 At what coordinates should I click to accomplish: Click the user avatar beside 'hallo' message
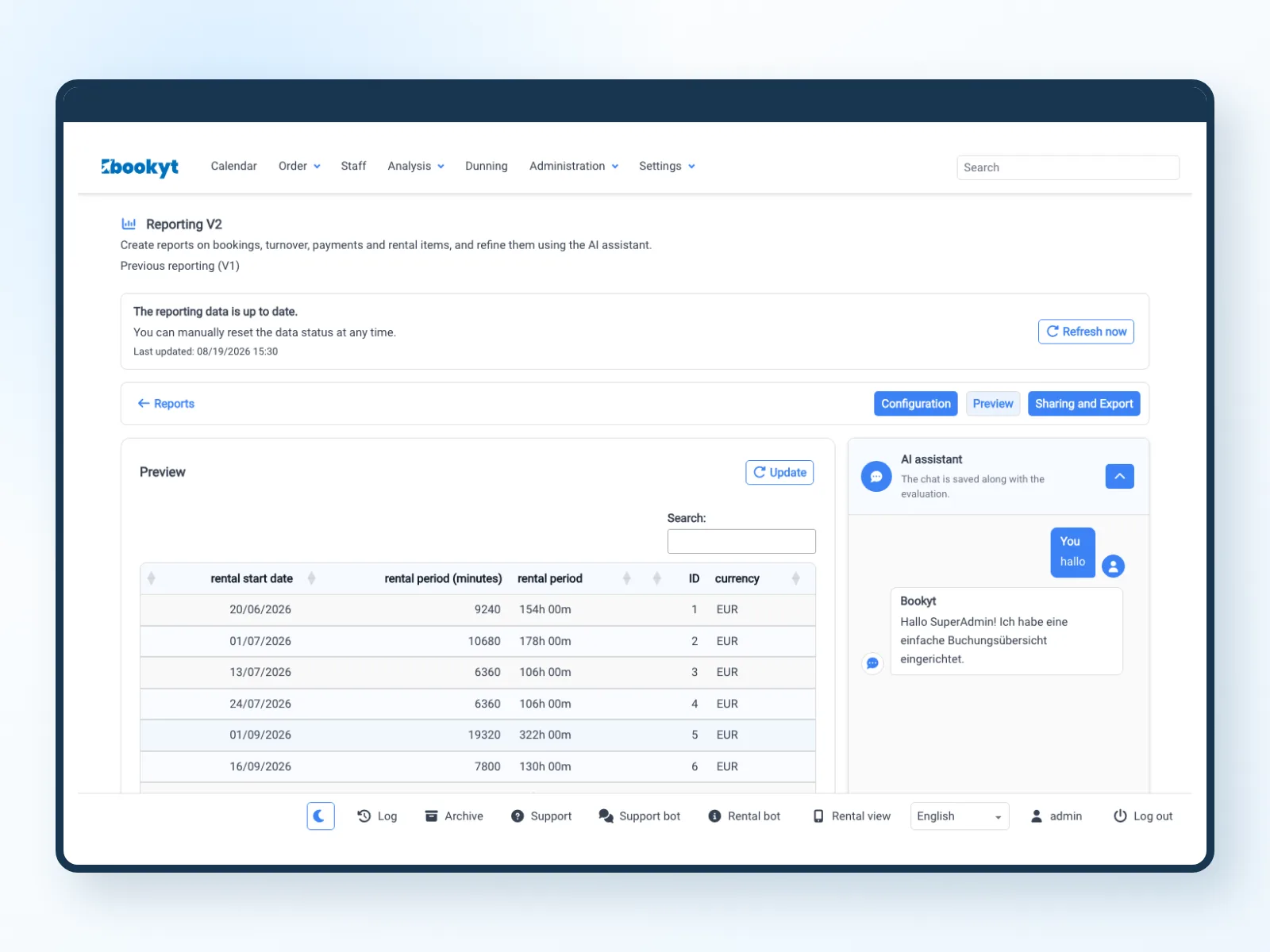coord(1113,566)
